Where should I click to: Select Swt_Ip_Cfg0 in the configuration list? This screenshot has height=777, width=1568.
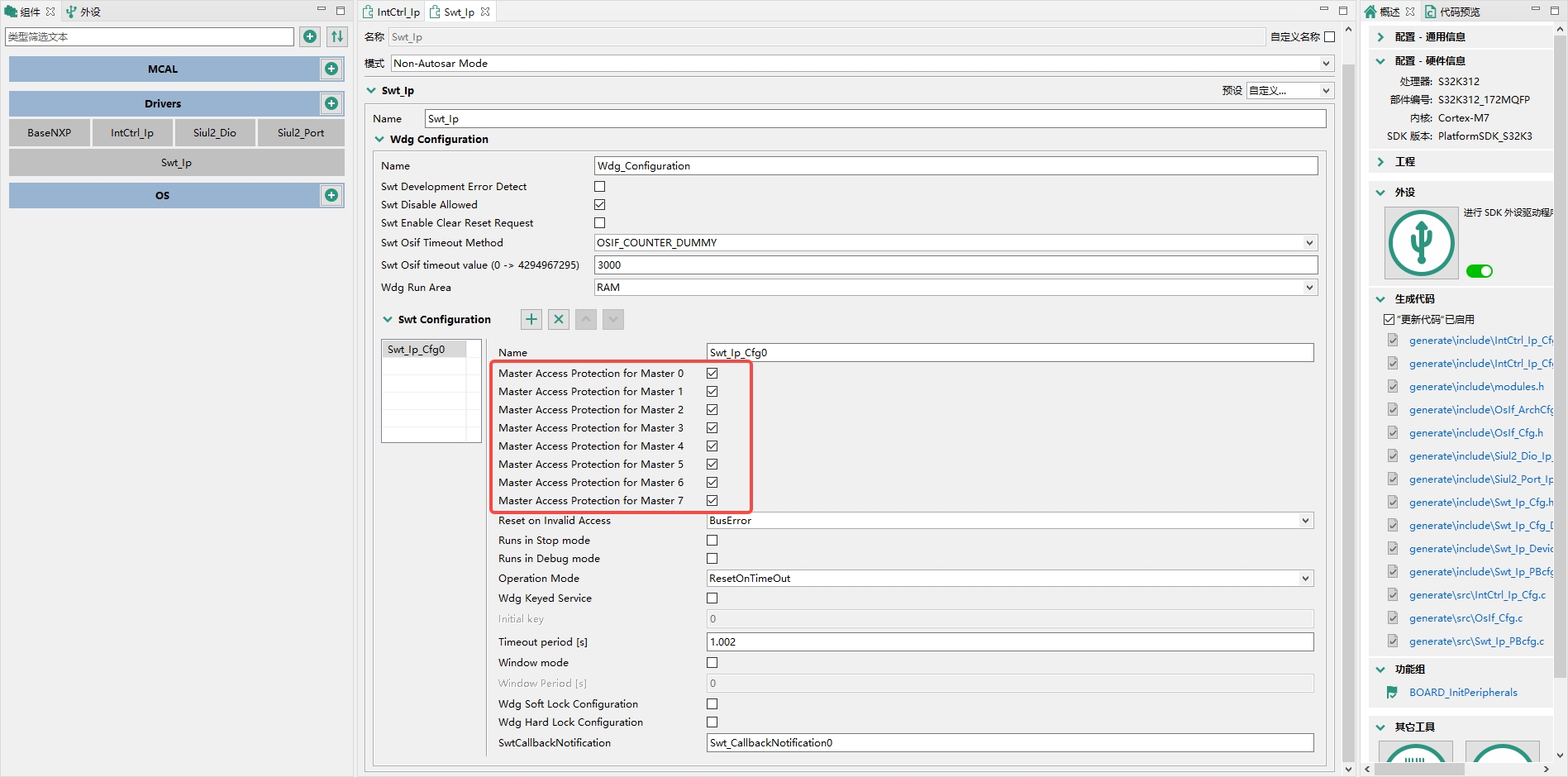pos(416,349)
